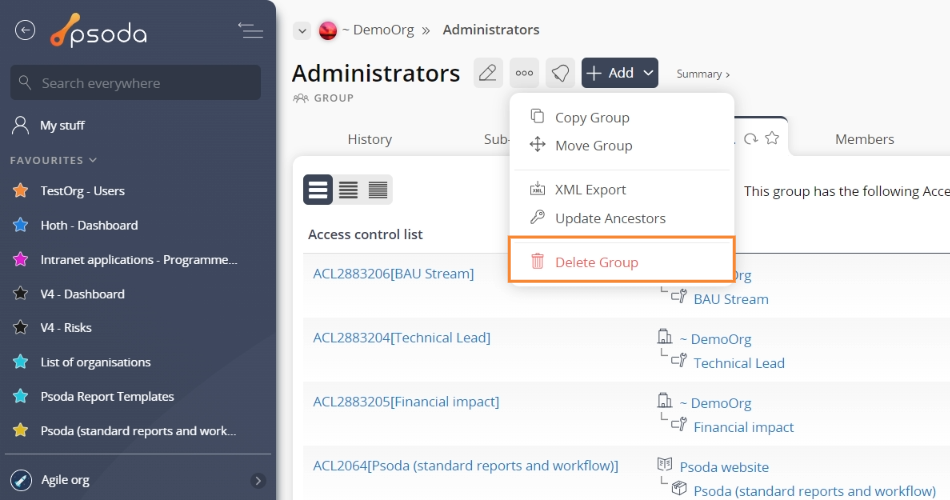
Task: Open List of organisations favourite
Action: (x=96, y=362)
